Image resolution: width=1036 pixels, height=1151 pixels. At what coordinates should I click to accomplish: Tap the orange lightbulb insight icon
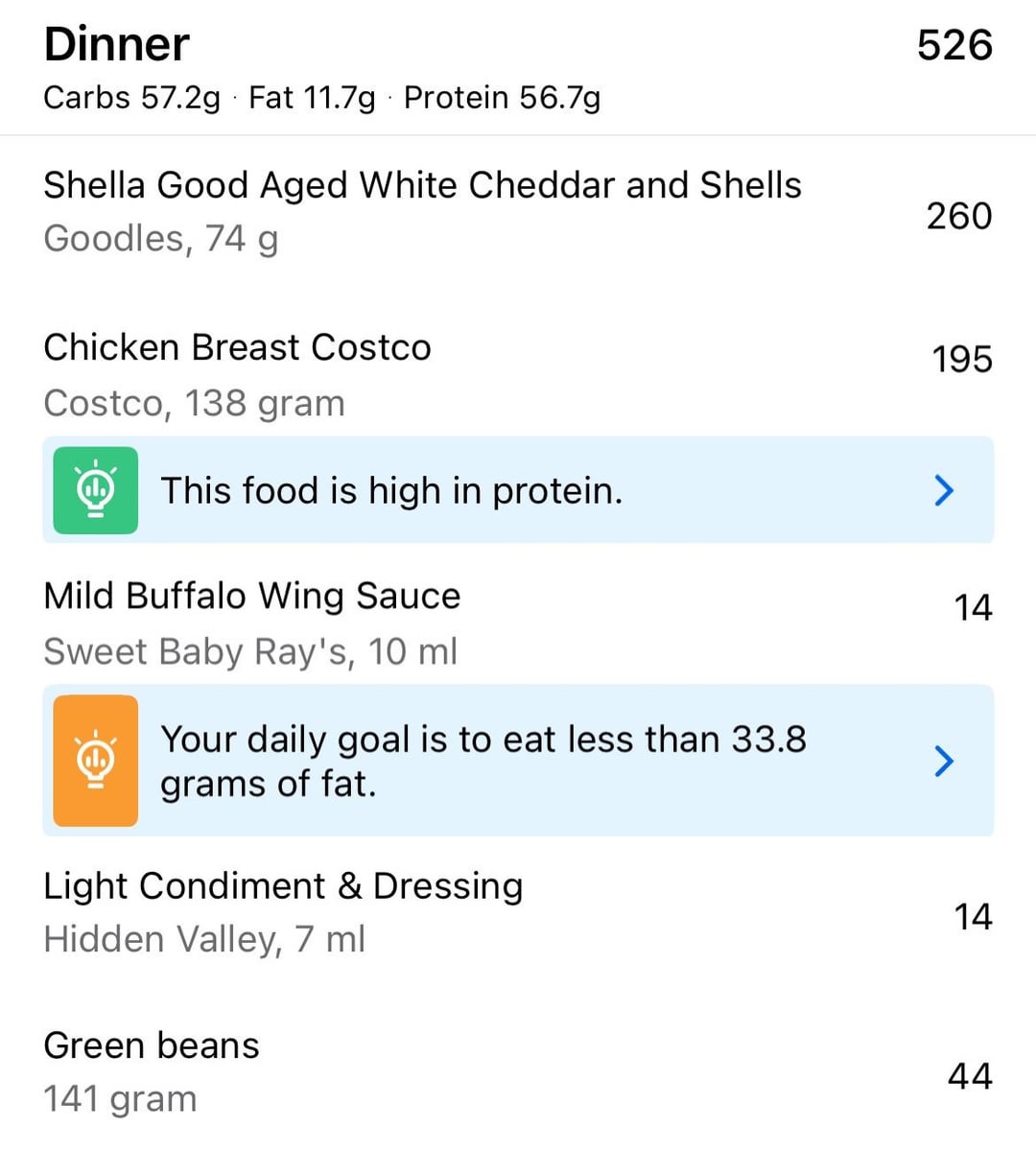coord(95,761)
